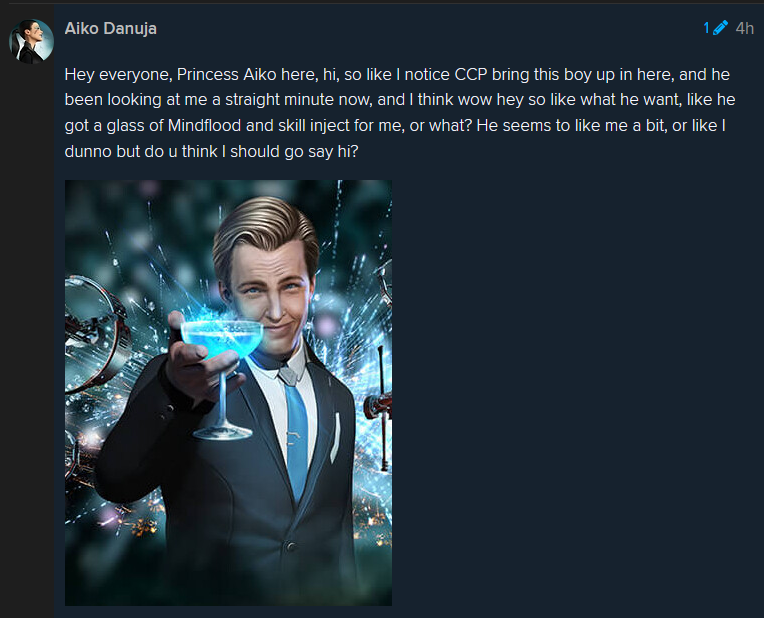764x618 pixels.
Task: Click the 4h post timestamp
Action: coord(745,28)
